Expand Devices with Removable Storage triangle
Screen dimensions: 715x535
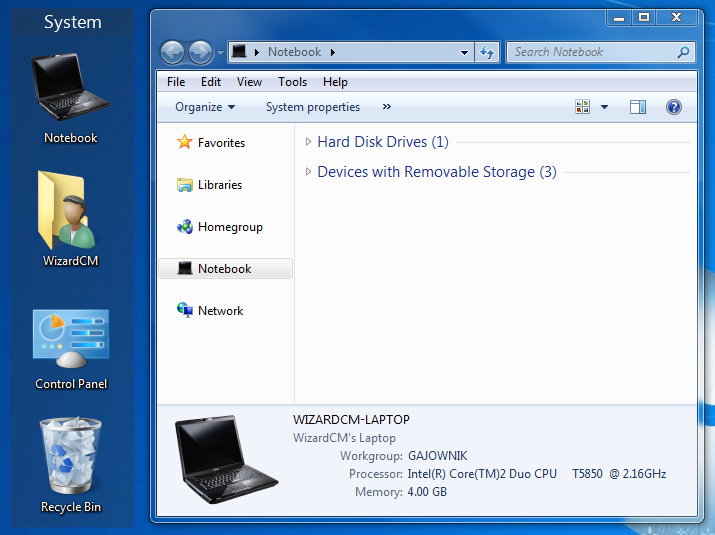point(308,172)
